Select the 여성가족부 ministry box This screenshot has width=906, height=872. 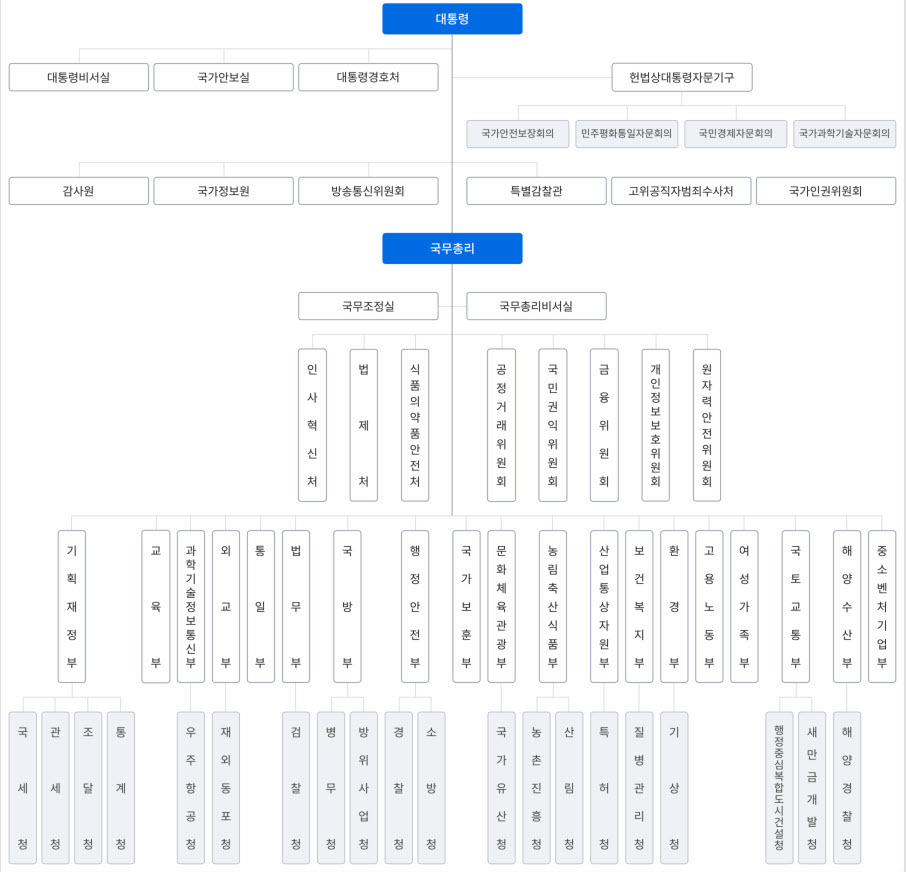tap(744, 607)
